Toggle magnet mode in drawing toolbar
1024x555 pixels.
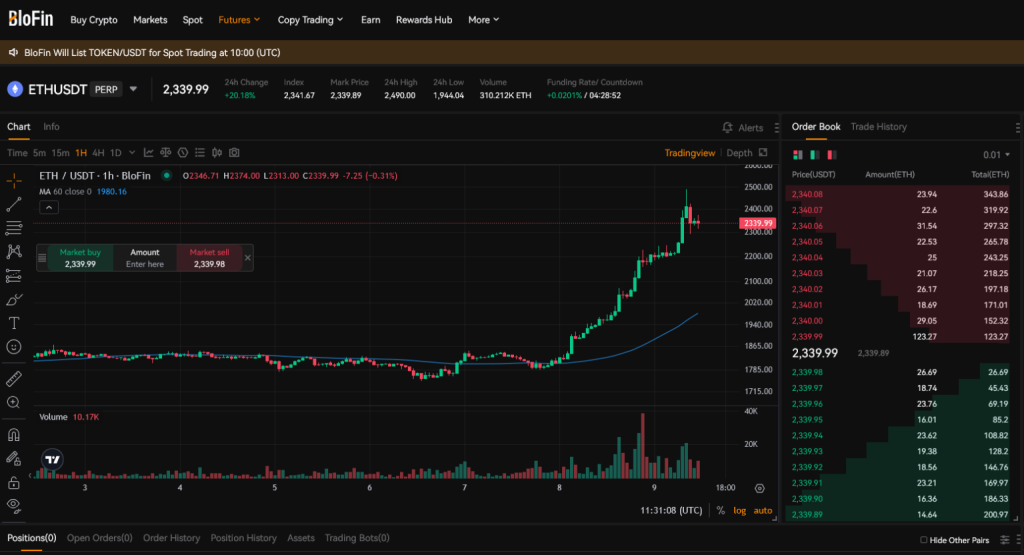point(14,435)
